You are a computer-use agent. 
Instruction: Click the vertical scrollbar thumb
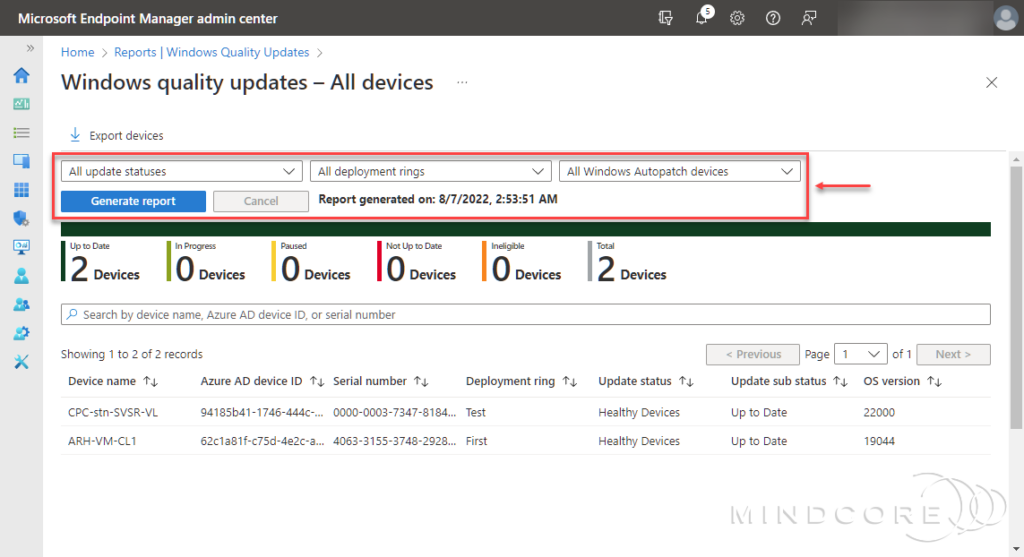1016,297
